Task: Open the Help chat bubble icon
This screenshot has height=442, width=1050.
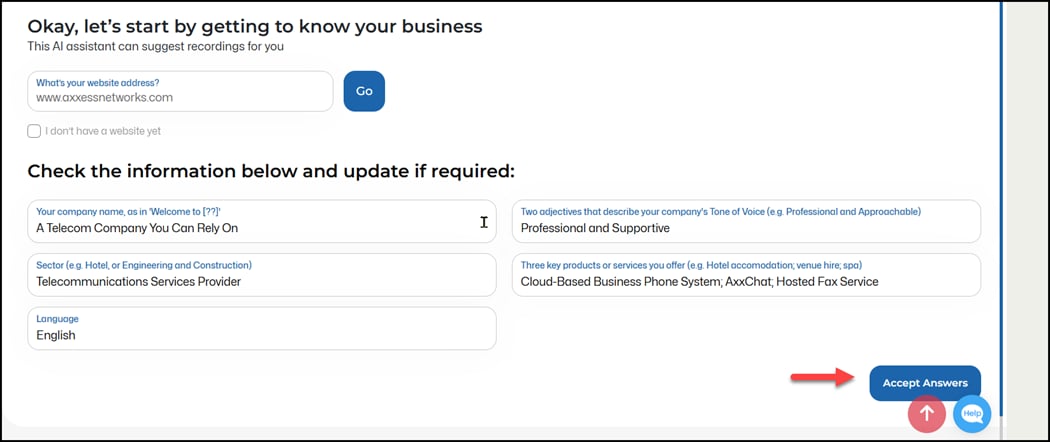Action: (x=972, y=413)
